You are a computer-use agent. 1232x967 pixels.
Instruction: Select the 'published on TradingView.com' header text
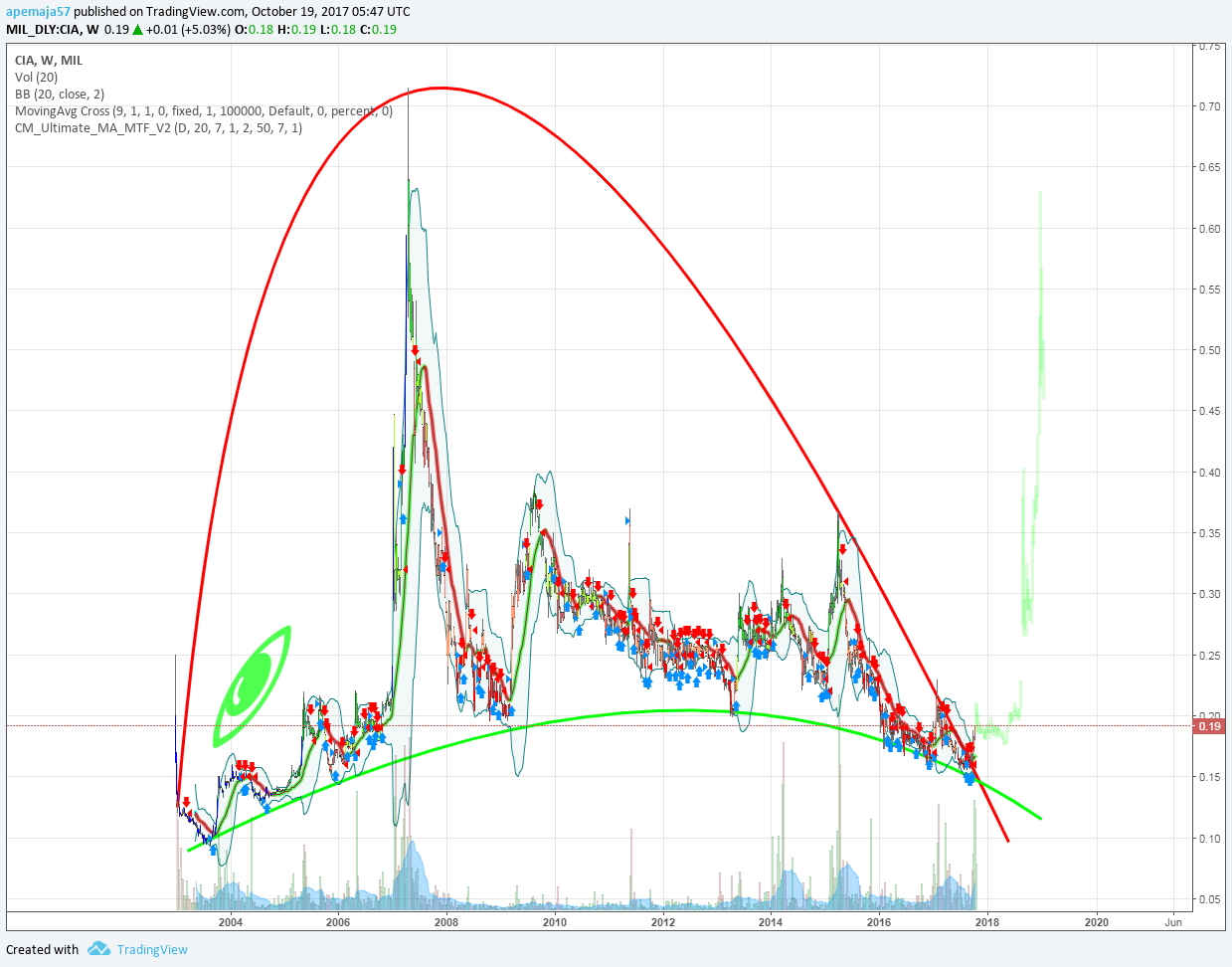pos(159,12)
